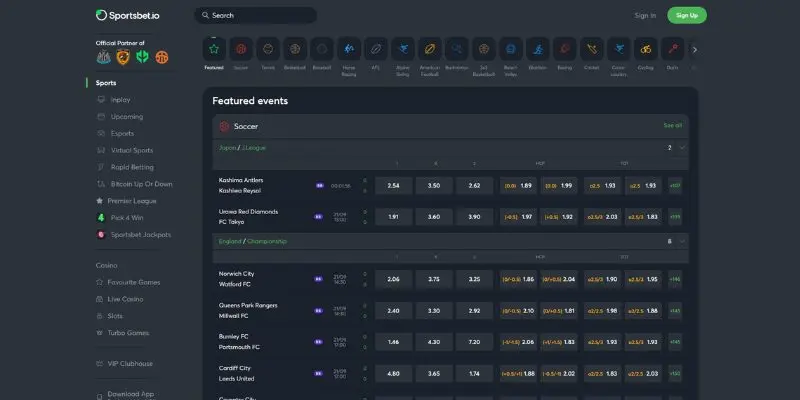This screenshot has width=800, height=400.
Task: Open the Beach Volley icon
Action: click(511, 49)
